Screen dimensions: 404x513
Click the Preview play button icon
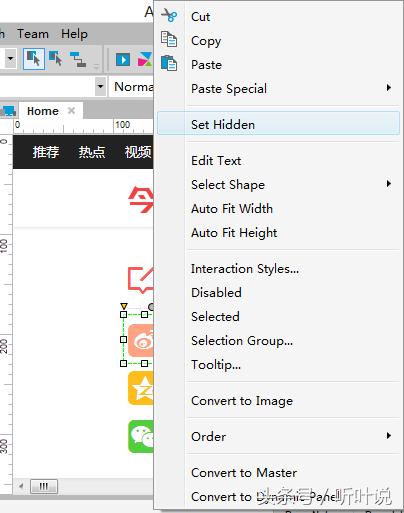tap(123, 60)
